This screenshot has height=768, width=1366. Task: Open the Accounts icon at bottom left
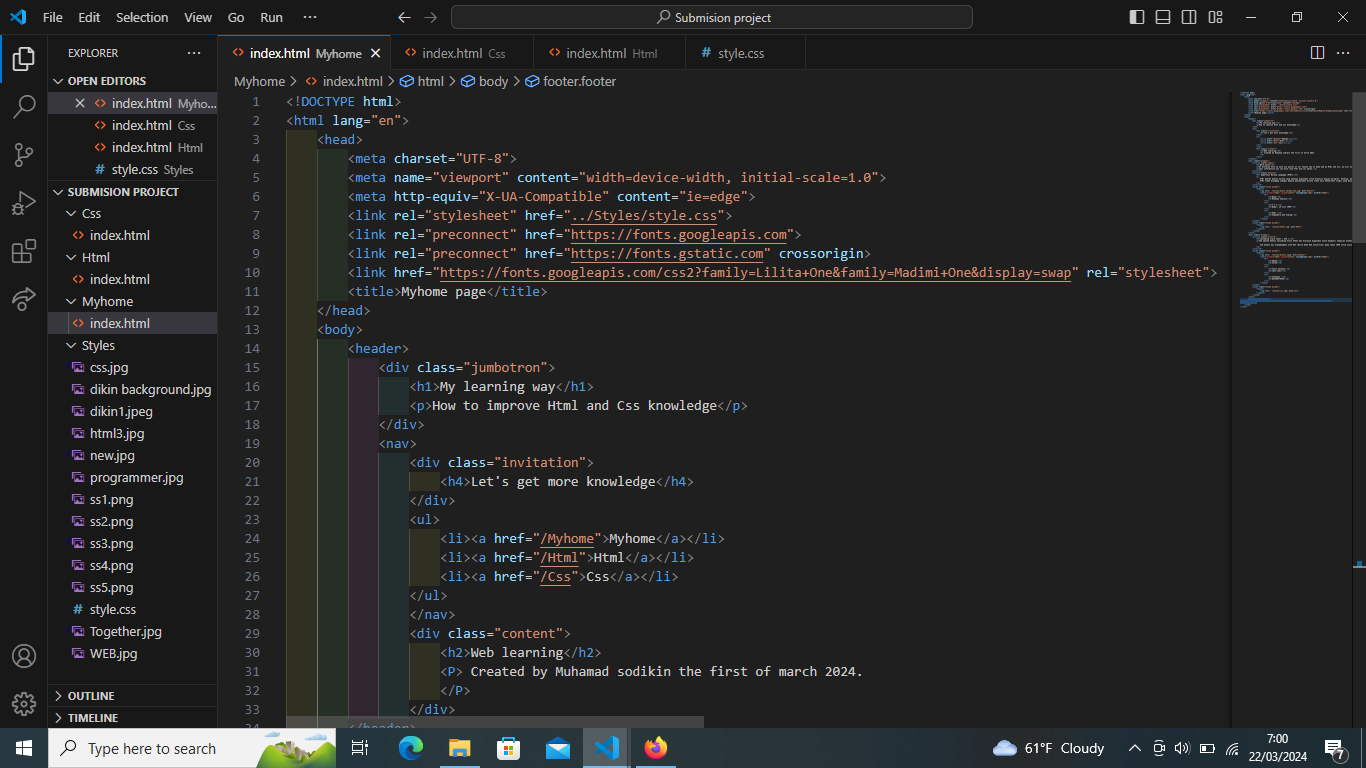click(24, 657)
